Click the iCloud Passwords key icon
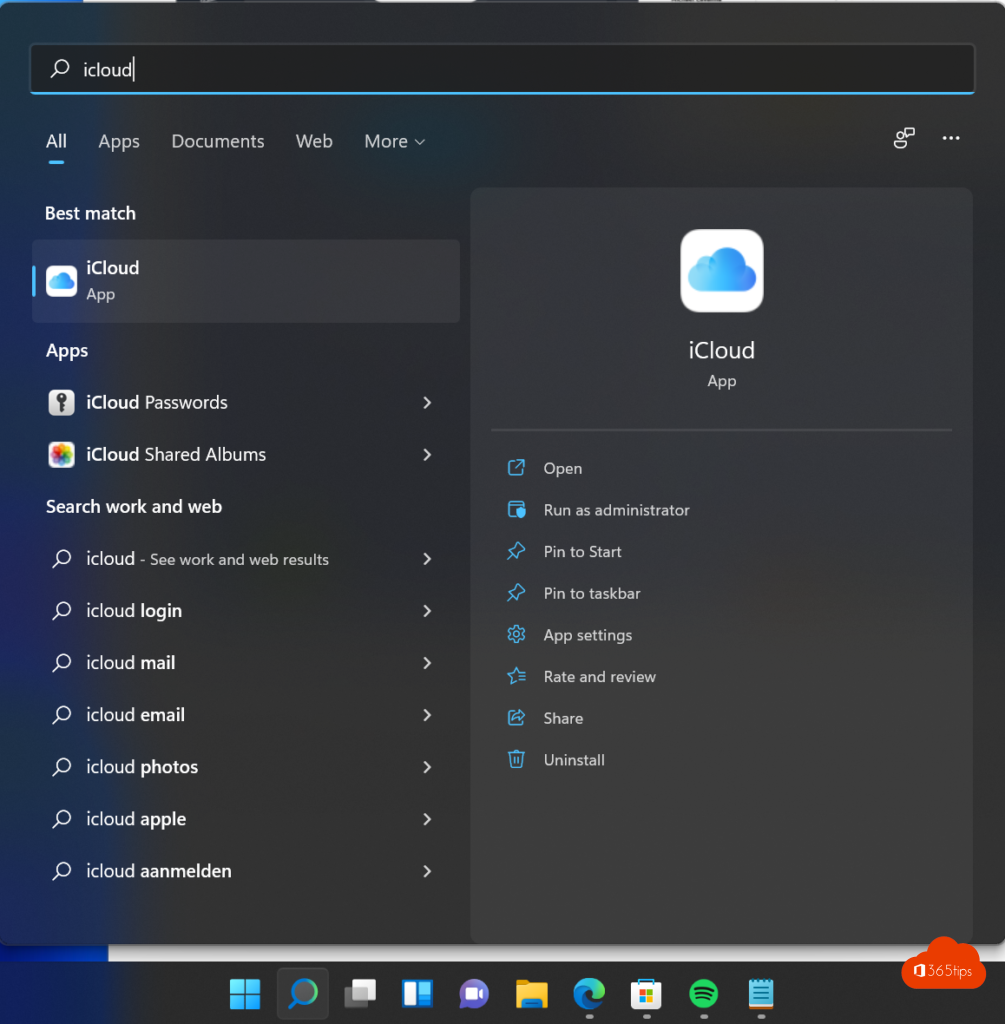 point(62,403)
